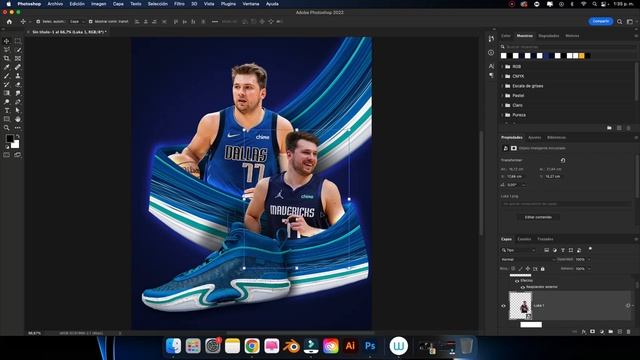The height and width of the screenshot is (360, 640).
Task: Expand the Pureza swatch folder
Action: click(502, 115)
